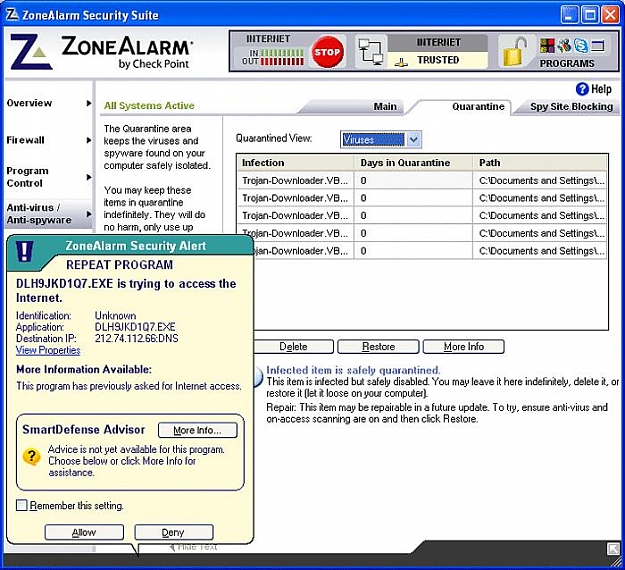Image resolution: width=625 pixels, height=570 pixels.
Task: Select the second Trojan-Downloader.VB row
Action: [422, 198]
